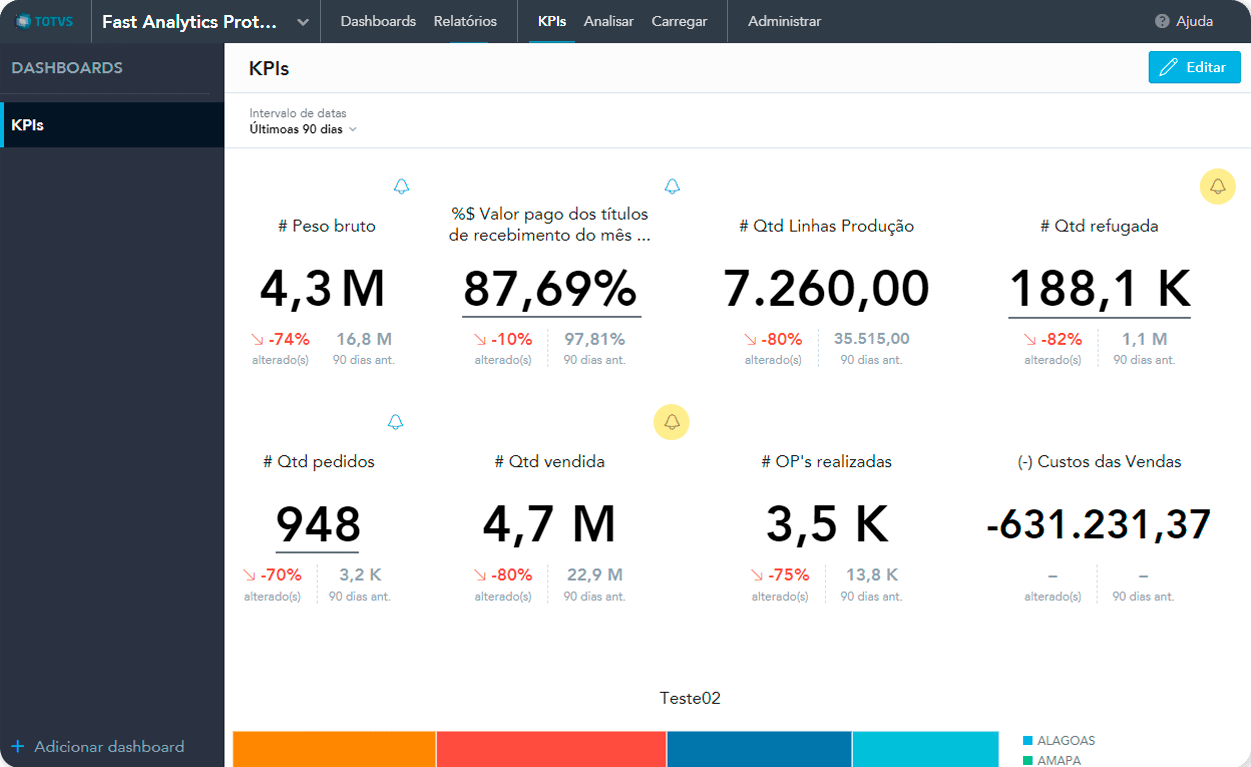Click the 87,69% underlined KPI value
Image resolution: width=1251 pixels, height=767 pixels.
(x=550, y=290)
